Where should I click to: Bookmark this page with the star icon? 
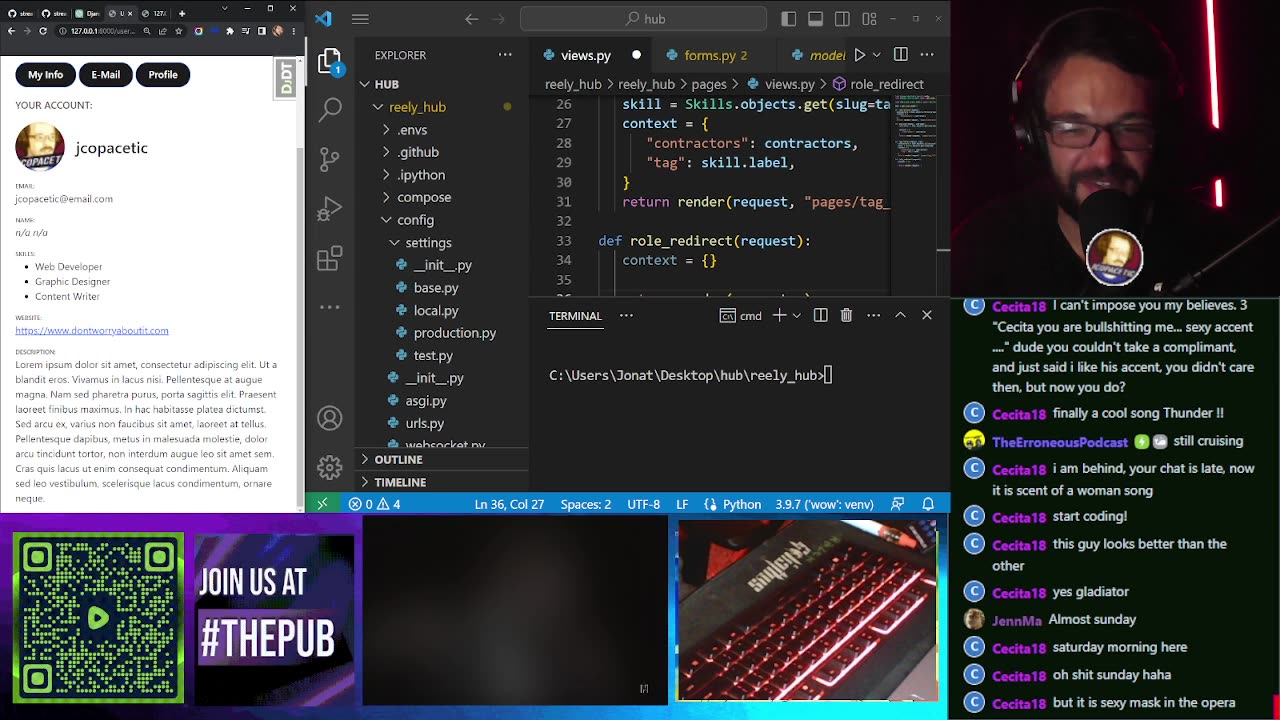177,31
